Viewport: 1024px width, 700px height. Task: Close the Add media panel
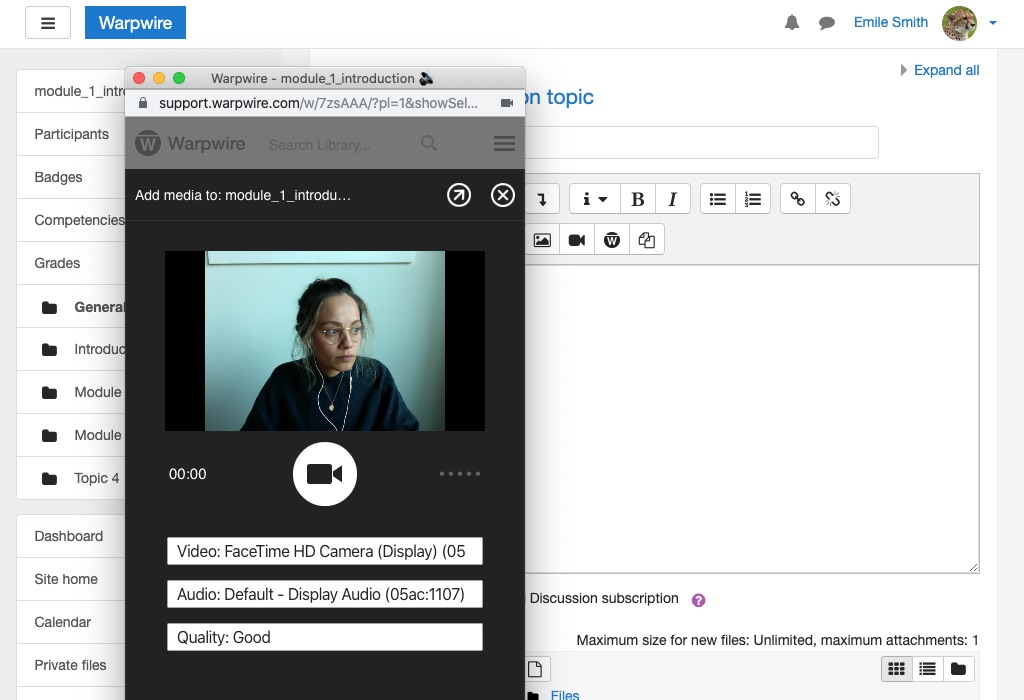503,195
